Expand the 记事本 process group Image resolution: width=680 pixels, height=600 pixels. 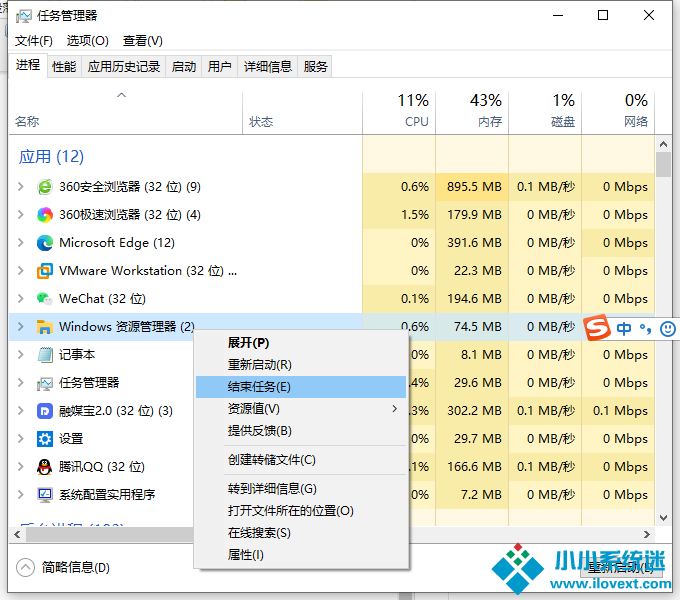[x=20, y=355]
